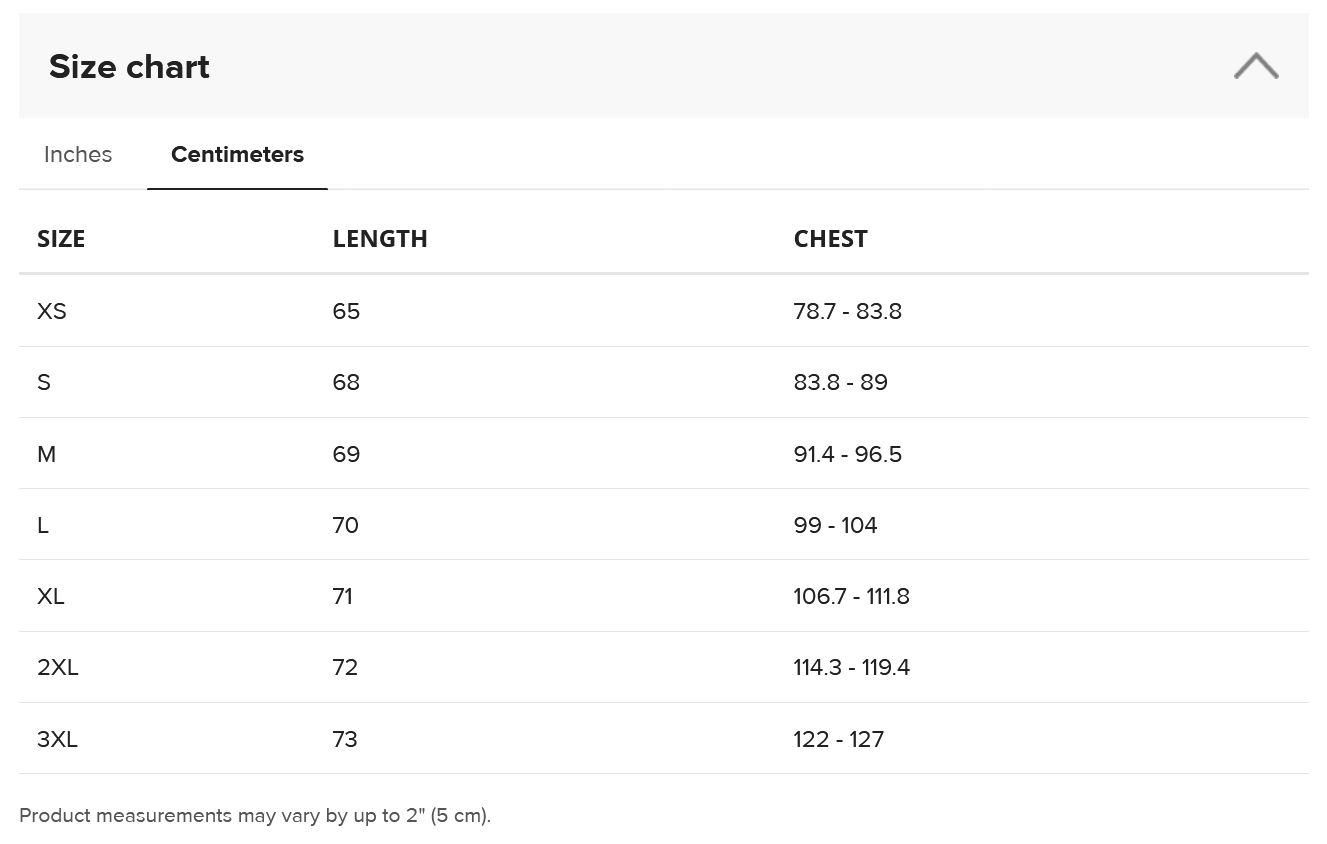Select the XL size row label

pos(51,596)
